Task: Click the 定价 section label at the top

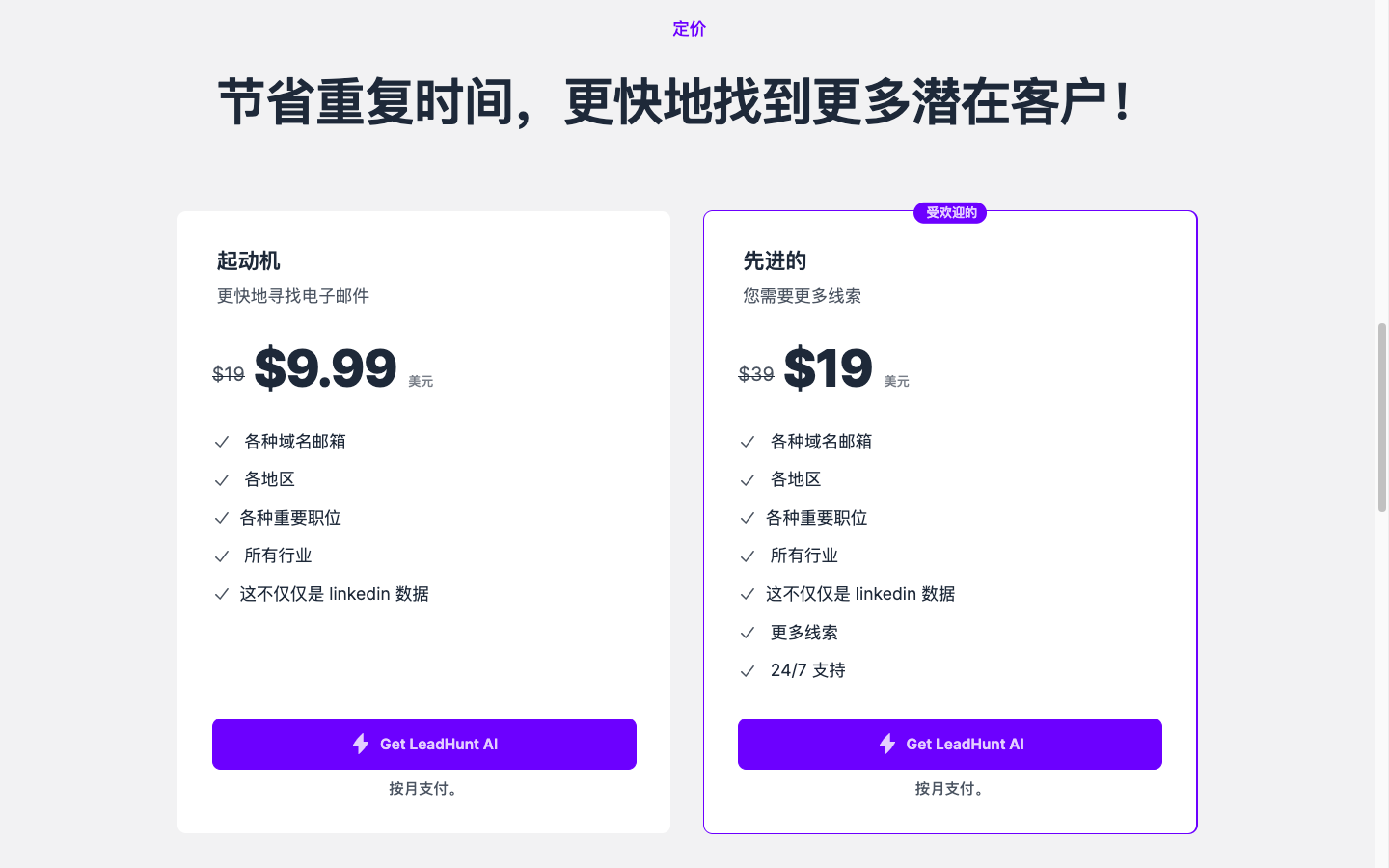Action: pyautogui.click(x=689, y=29)
